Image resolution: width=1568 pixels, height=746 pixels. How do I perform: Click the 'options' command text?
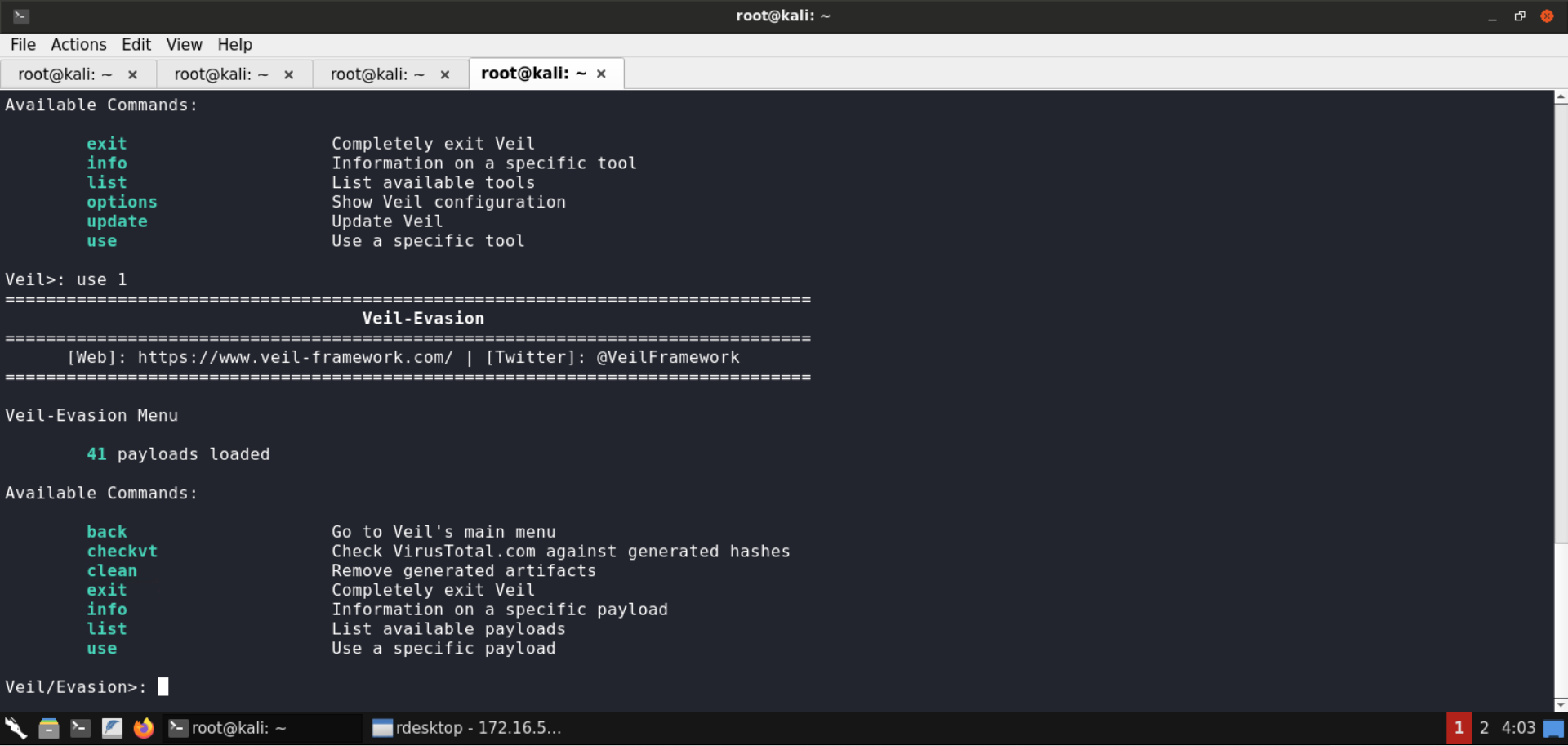[122, 202]
